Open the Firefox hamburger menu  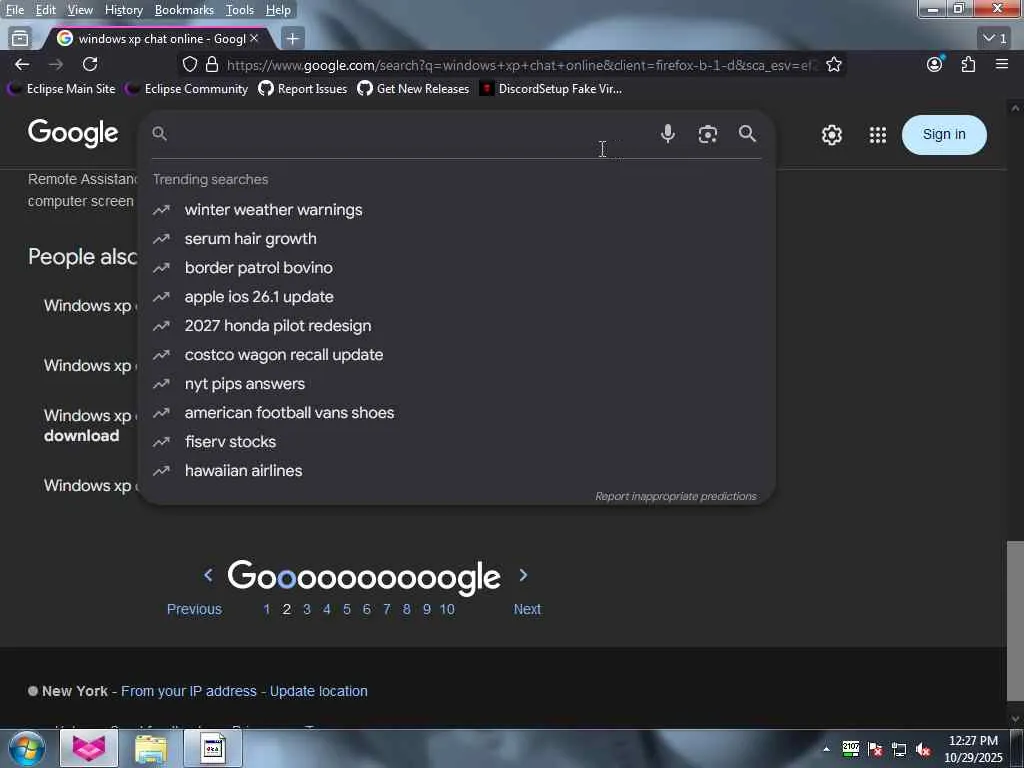[x=1002, y=64]
